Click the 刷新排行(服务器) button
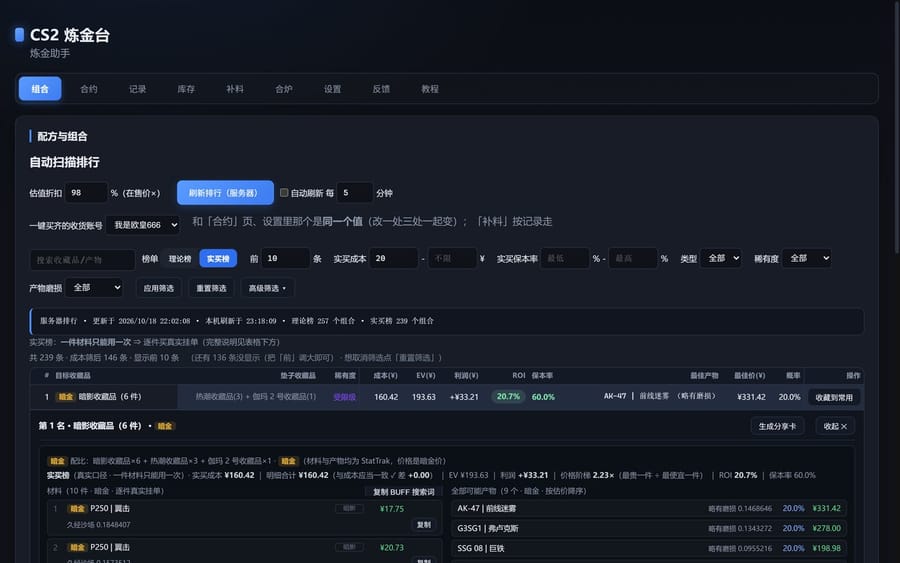 coord(225,193)
